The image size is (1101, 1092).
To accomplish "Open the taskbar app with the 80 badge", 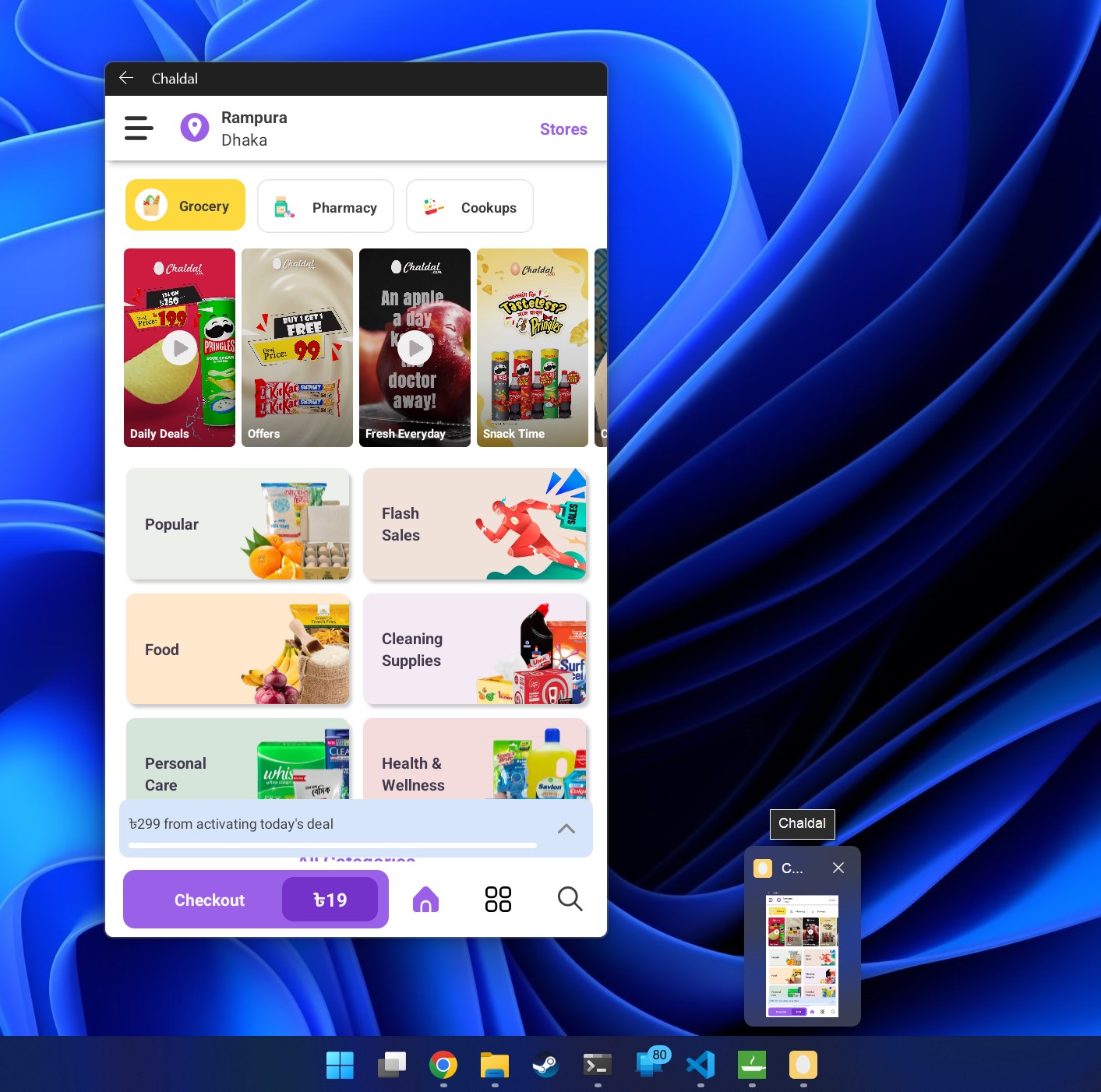I will tap(651, 1062).
